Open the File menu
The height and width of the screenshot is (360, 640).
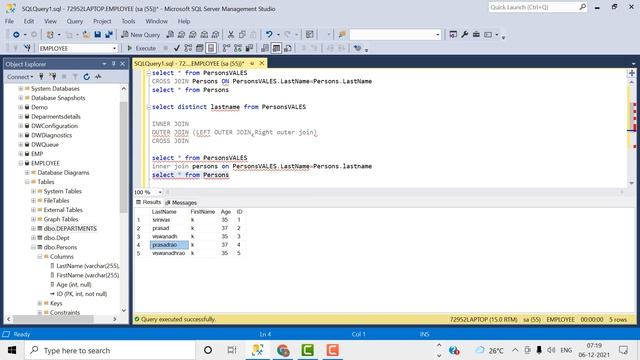tap(9, 21)
